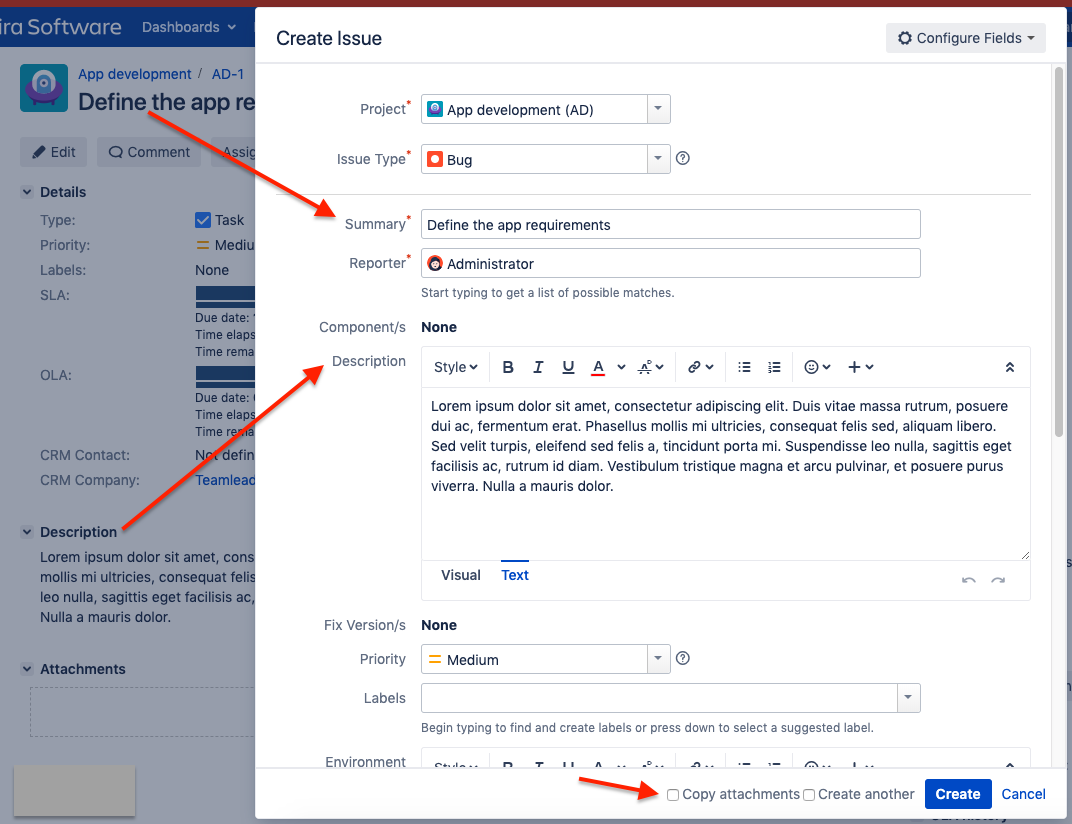Insert a numbered list in description

[x=774, y=367]
